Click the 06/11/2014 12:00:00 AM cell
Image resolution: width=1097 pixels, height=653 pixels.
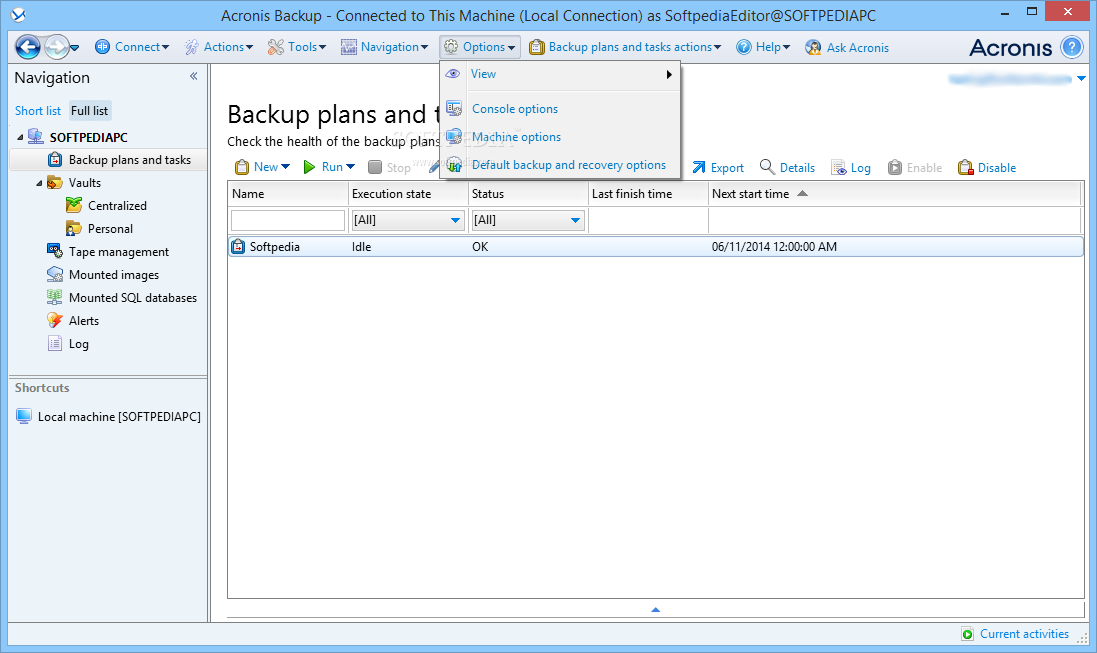click(774, 246)
